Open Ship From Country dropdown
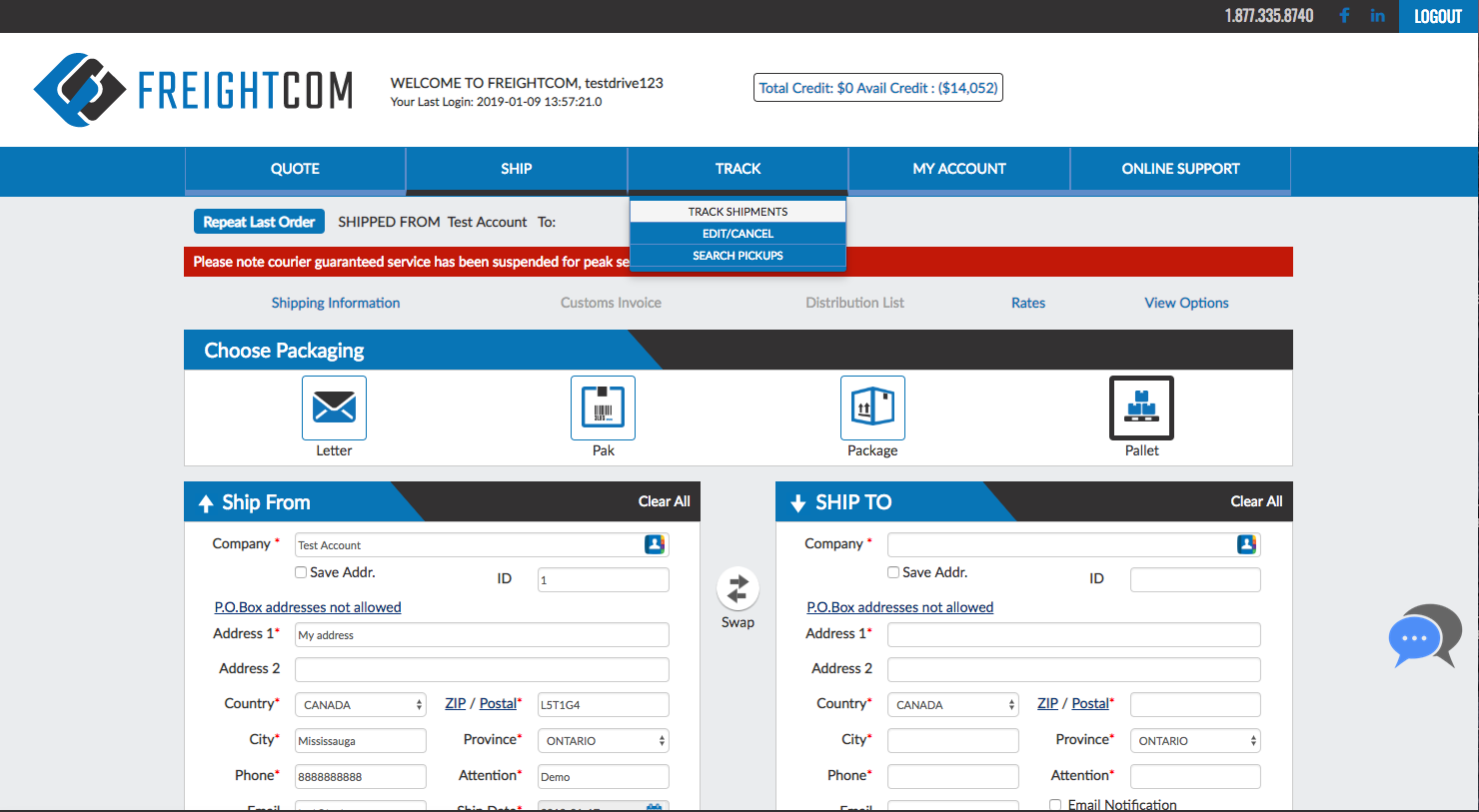The height and width of the screenshot is (812, 1479). (361, 705)
